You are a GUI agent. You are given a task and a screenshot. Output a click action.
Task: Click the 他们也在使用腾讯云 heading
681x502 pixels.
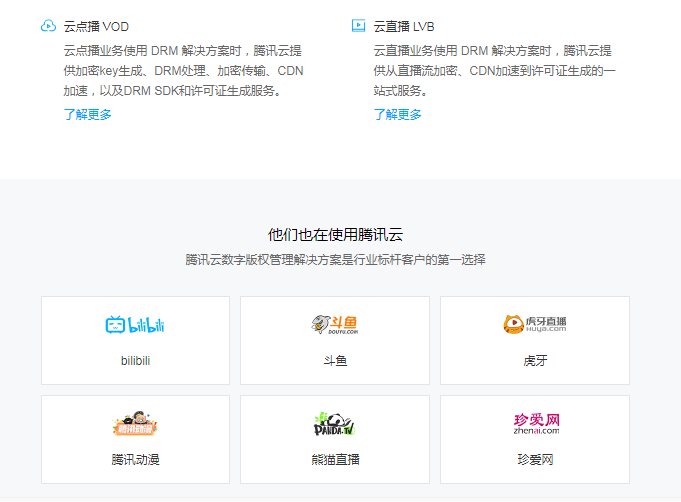pyautogui.click(x=335, y=235)
